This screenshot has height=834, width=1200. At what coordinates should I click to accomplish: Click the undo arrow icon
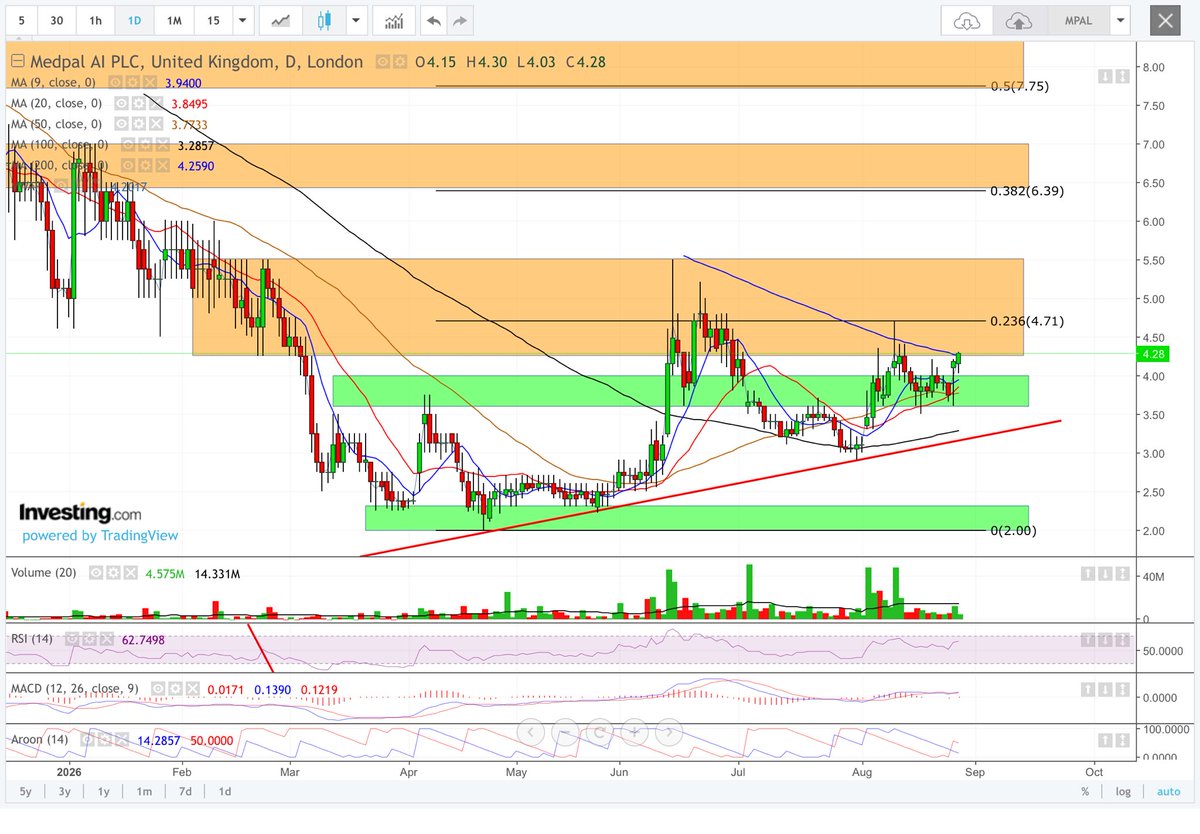pos(433,20)
